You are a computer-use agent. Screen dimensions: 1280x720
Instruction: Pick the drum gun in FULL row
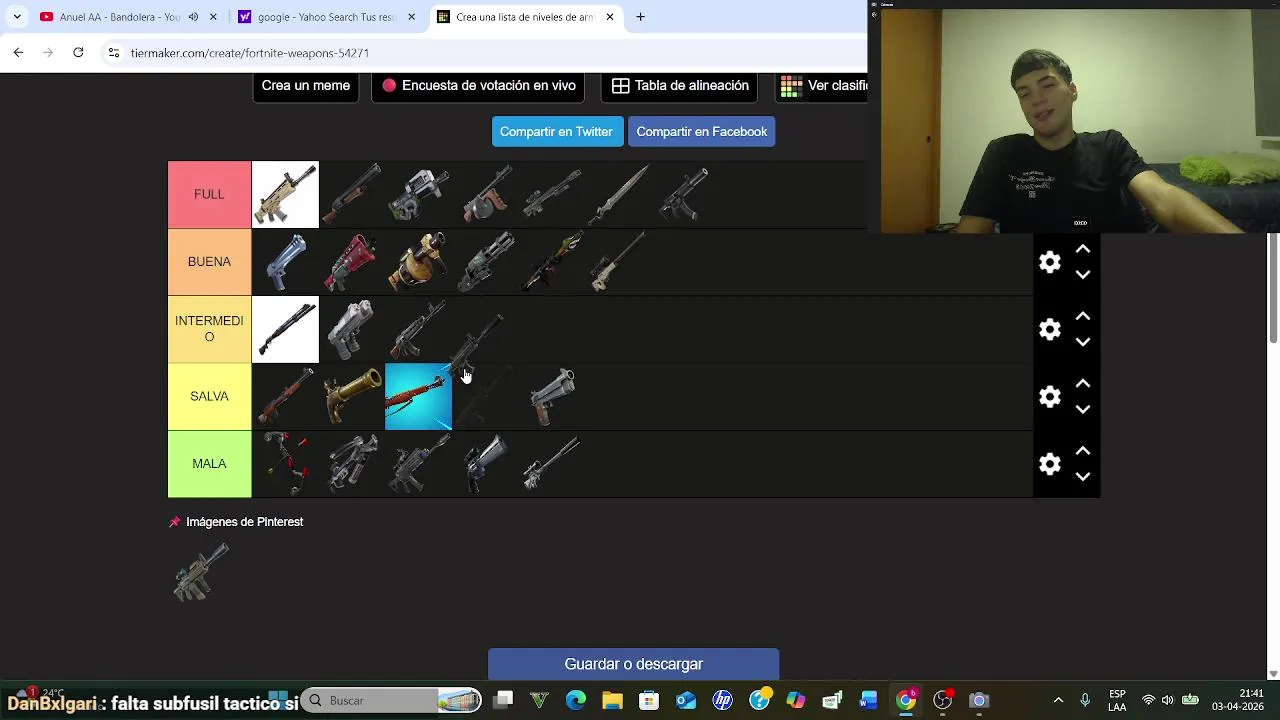(x=486, y=194)
